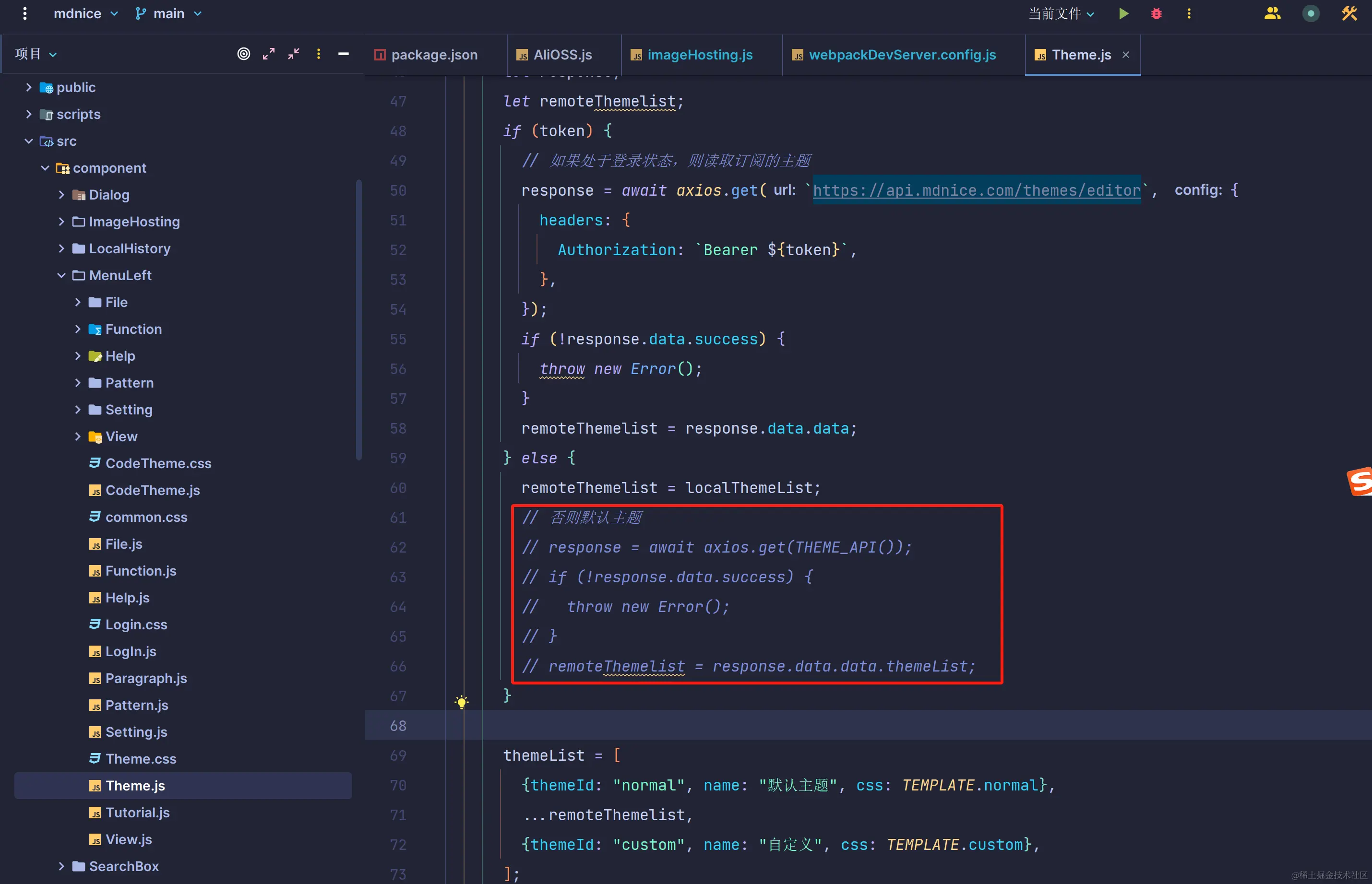Click the green Run button

tap(1123, 13)
